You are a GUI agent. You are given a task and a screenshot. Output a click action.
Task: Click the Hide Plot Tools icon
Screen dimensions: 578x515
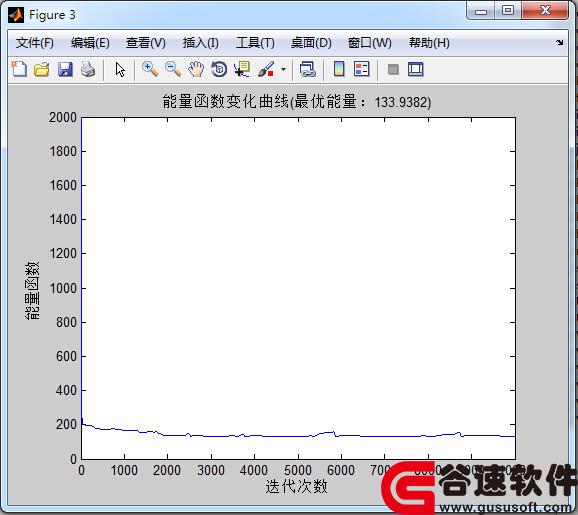tap(393, 69)
